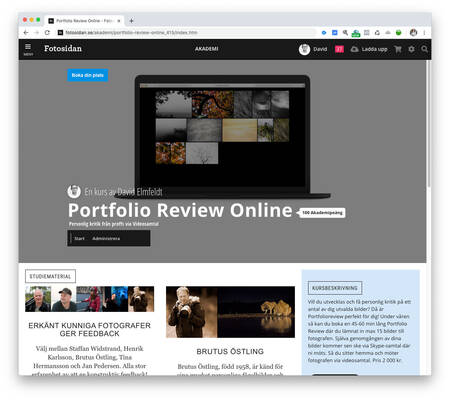Open the hamburger menu icon on Fotosidan
The image size is (450, 400).
[28, 49]
